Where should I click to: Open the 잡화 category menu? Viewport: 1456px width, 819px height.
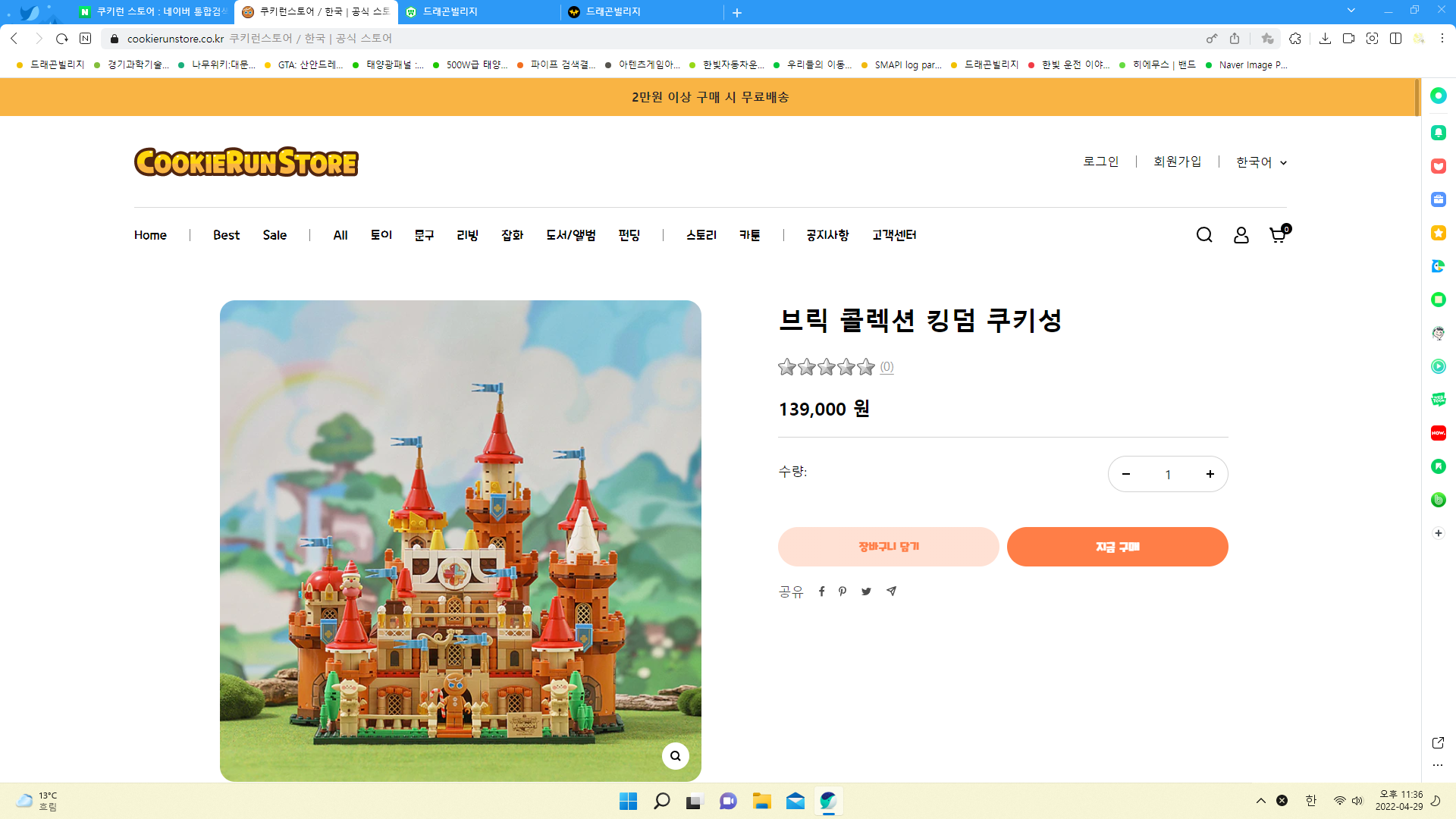pos(512,235)
